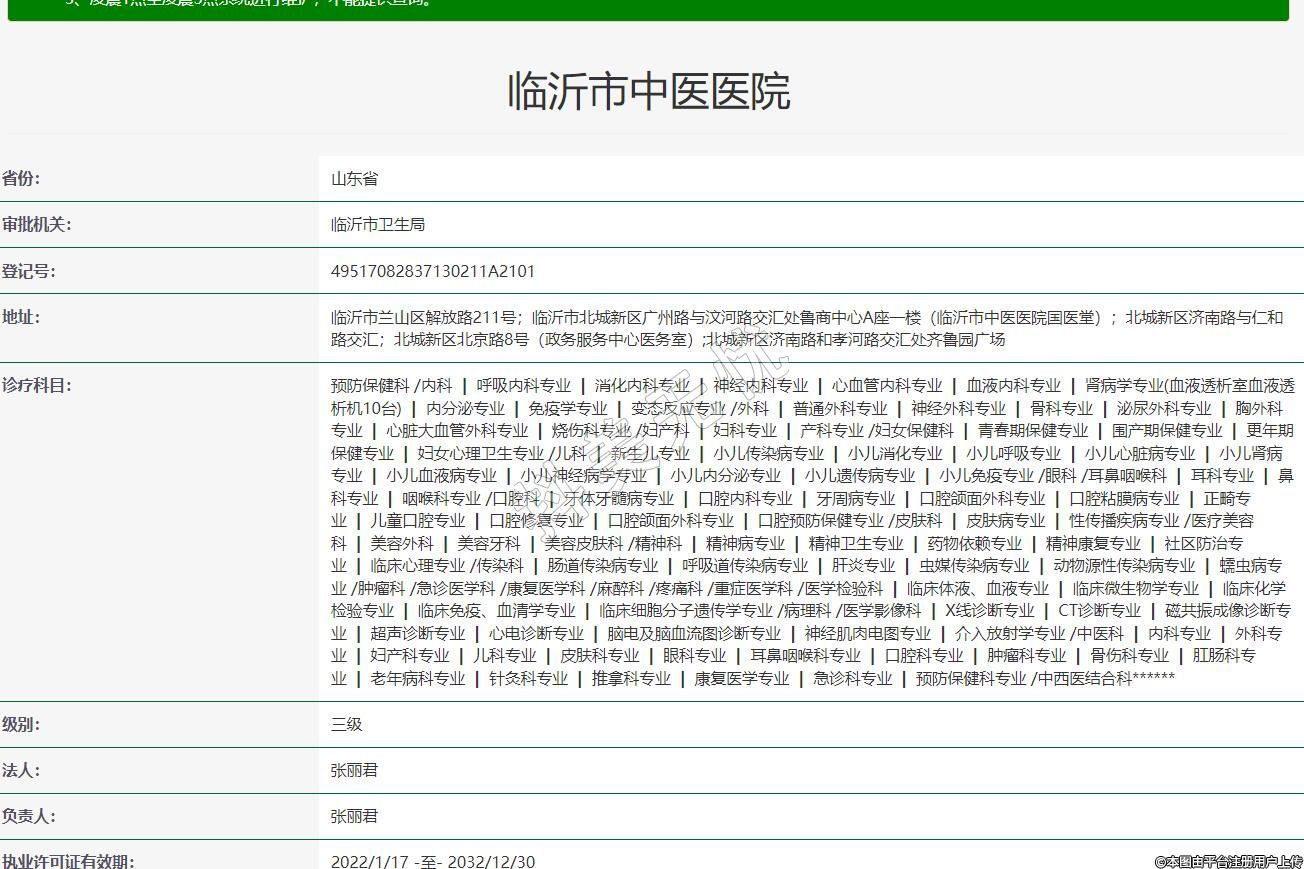Image resolution: width=1304 pixels, height=869 pixels.
Task: Click the 审批机关 field label
Action: coord(37,225)
